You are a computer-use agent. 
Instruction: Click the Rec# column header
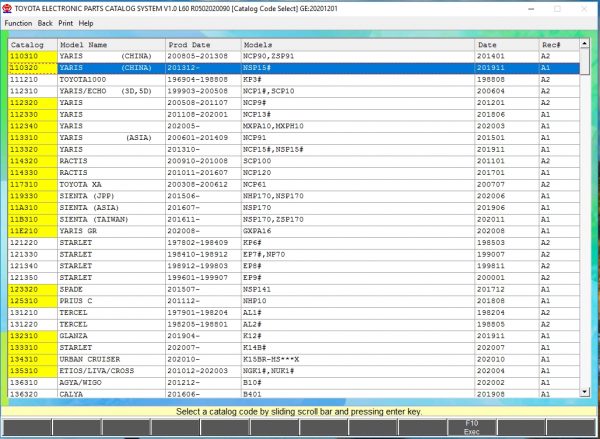[559, 45]
